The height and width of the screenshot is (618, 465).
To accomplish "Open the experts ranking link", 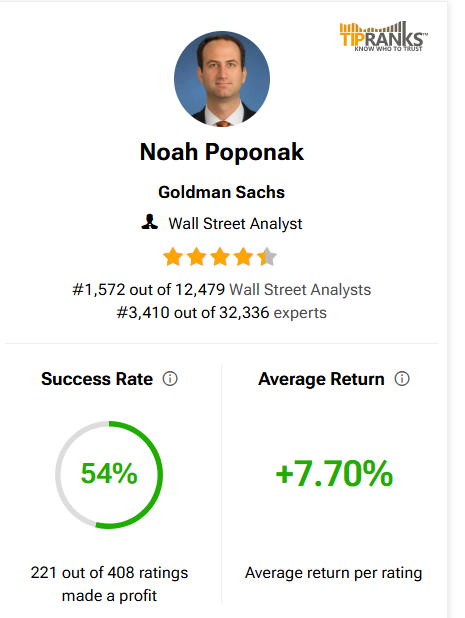I will pos(300,313).
